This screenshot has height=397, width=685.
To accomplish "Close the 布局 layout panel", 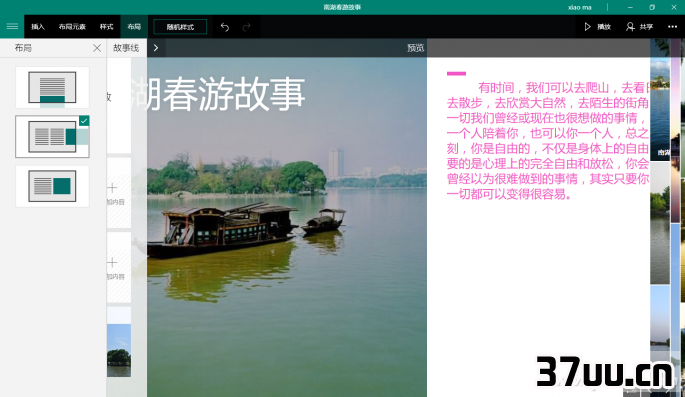I will click(x=97, y=48).
